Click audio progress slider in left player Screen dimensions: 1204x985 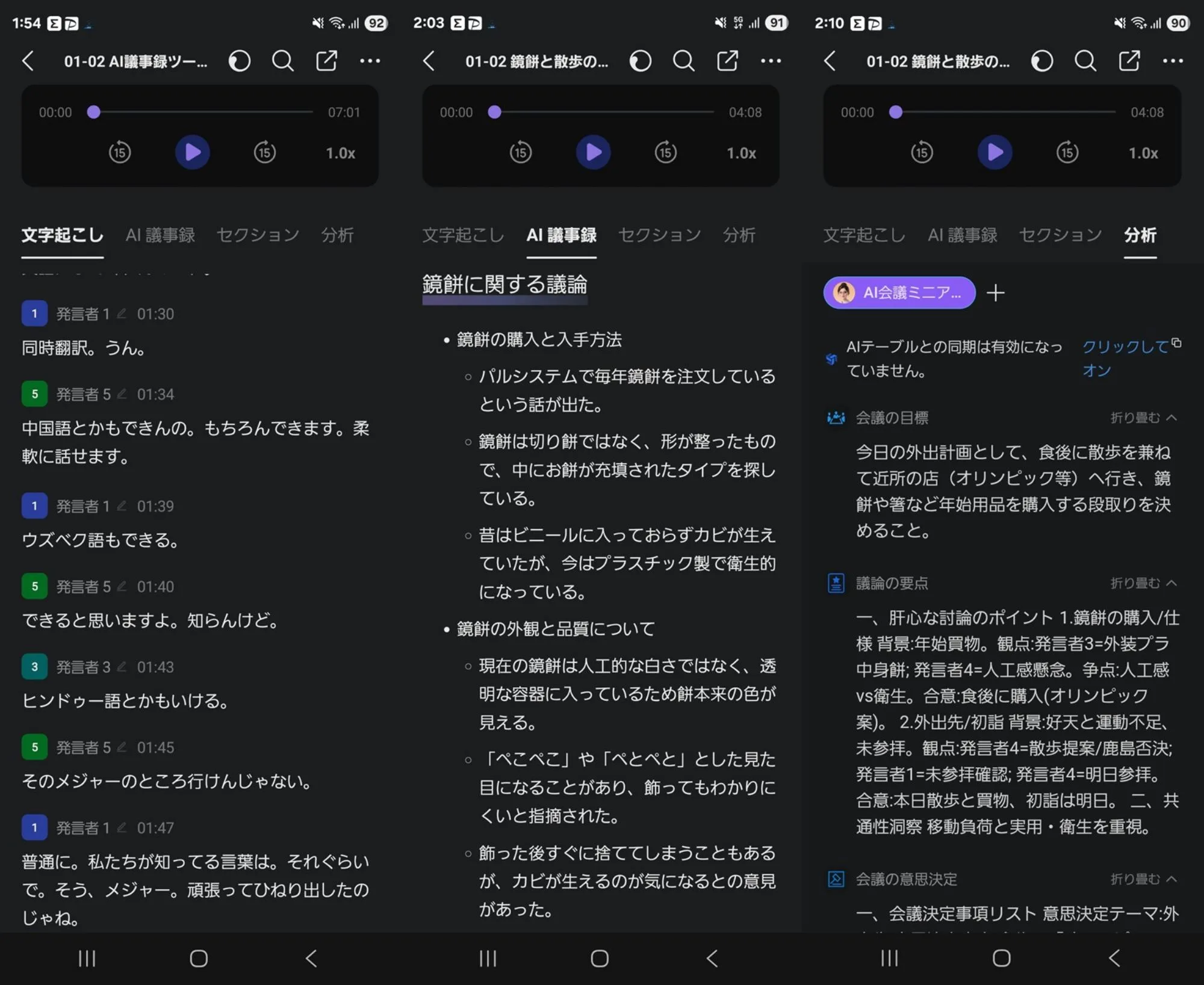tap(202, 112)
